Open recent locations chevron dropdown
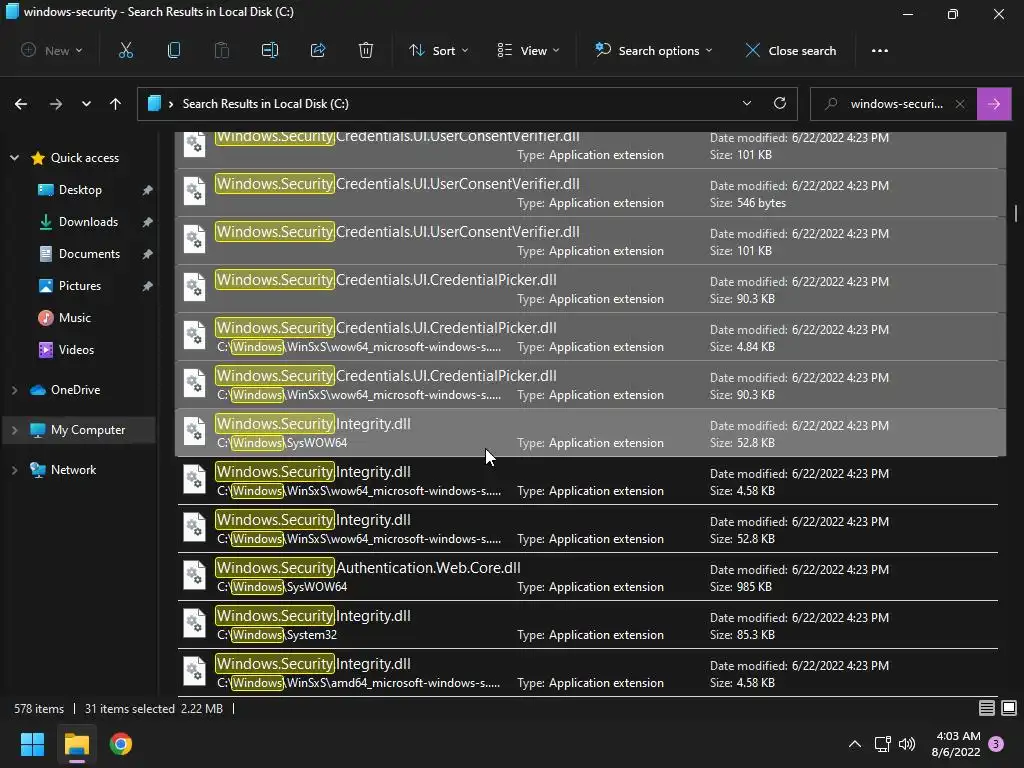The width and height of the screenshot is (1024, 768). point(86,104)
